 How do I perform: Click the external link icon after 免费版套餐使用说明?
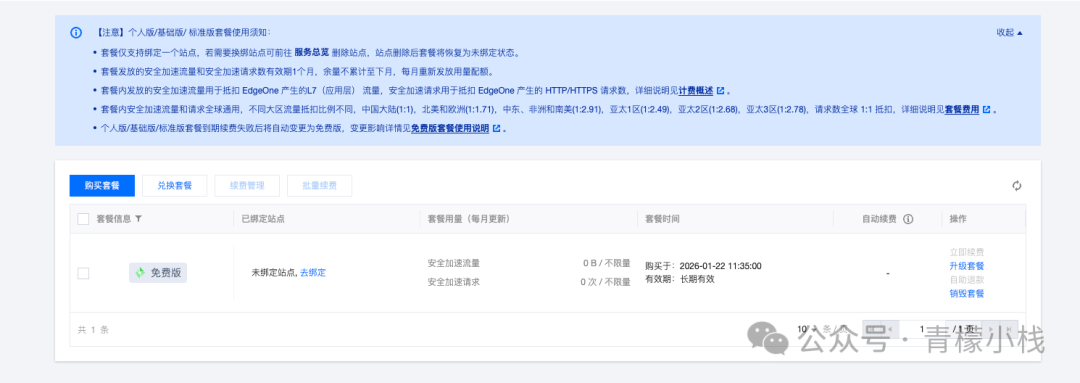pos(496,128)
